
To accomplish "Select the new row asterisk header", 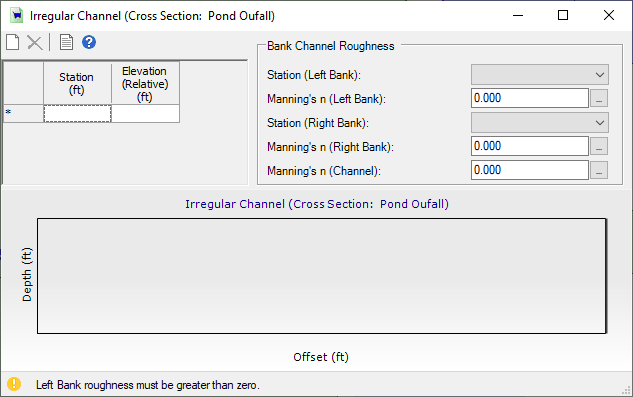I will [x=23, y=113].
